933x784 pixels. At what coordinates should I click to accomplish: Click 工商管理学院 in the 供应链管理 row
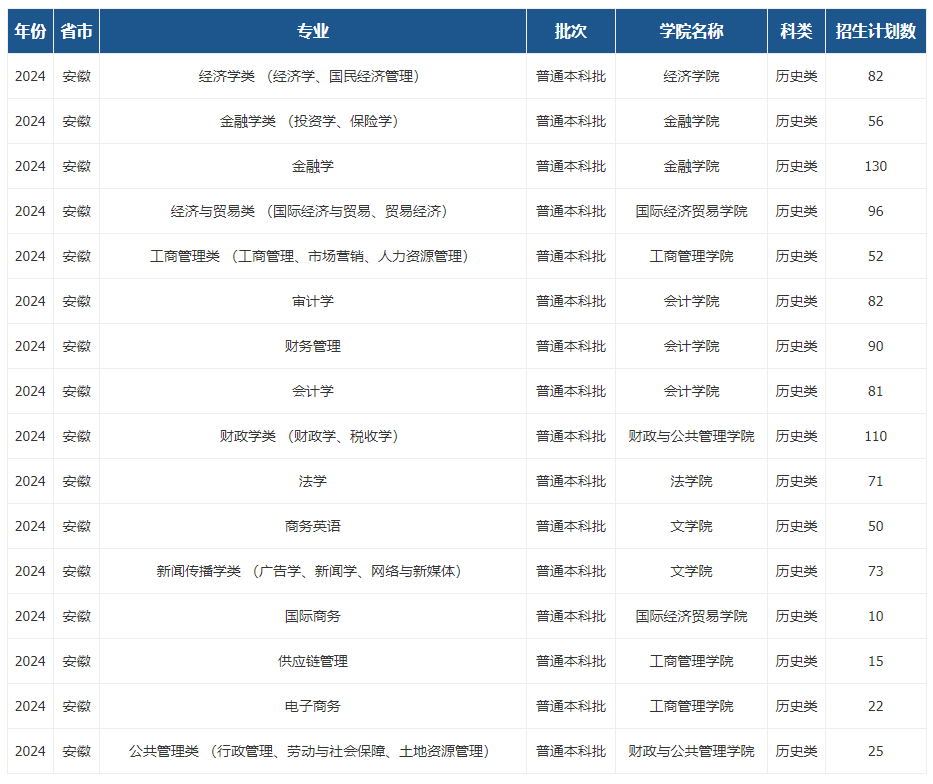pos(691,661)
